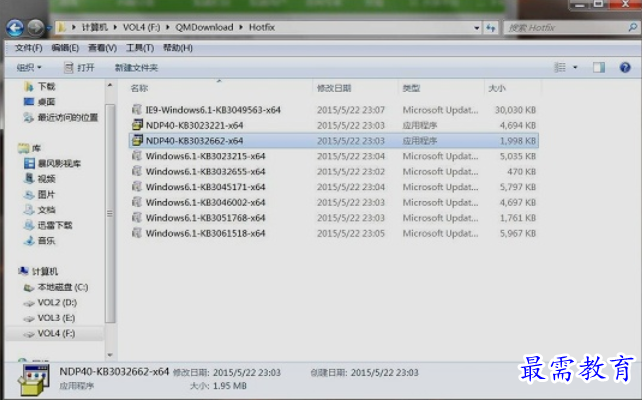This screenshot has width=642, height=400.
Task: Click QMDownload in the address breadcrumb
Action: coord(204,27)
